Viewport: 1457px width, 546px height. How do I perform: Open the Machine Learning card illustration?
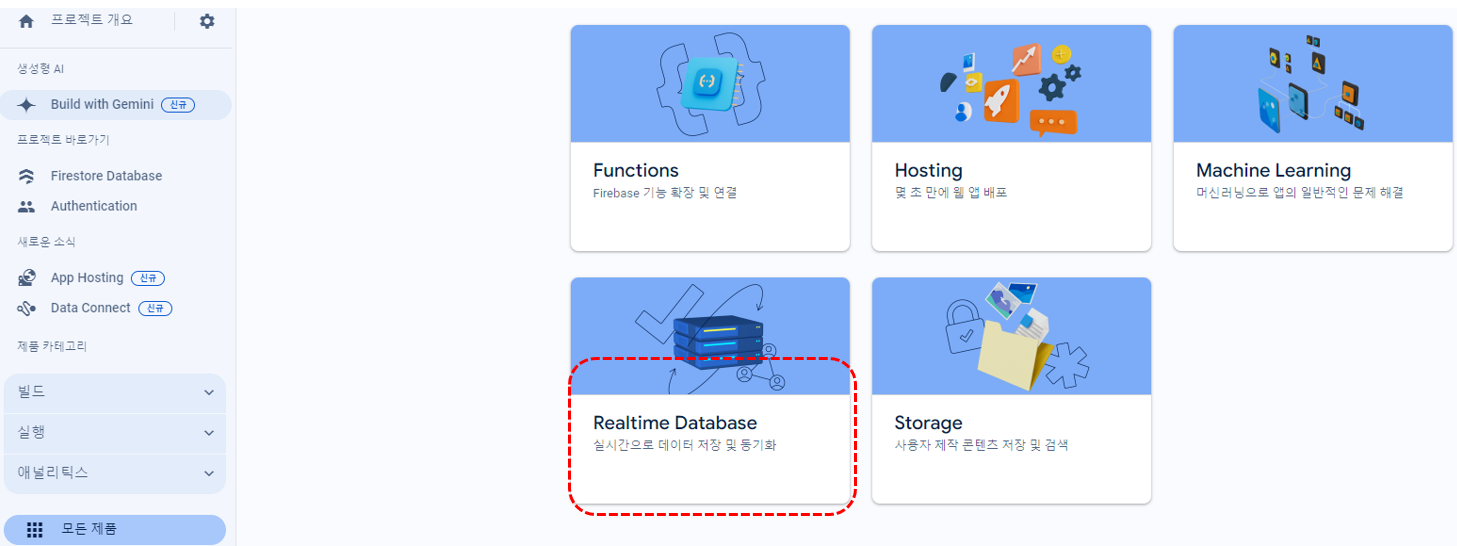(1313, 84)
